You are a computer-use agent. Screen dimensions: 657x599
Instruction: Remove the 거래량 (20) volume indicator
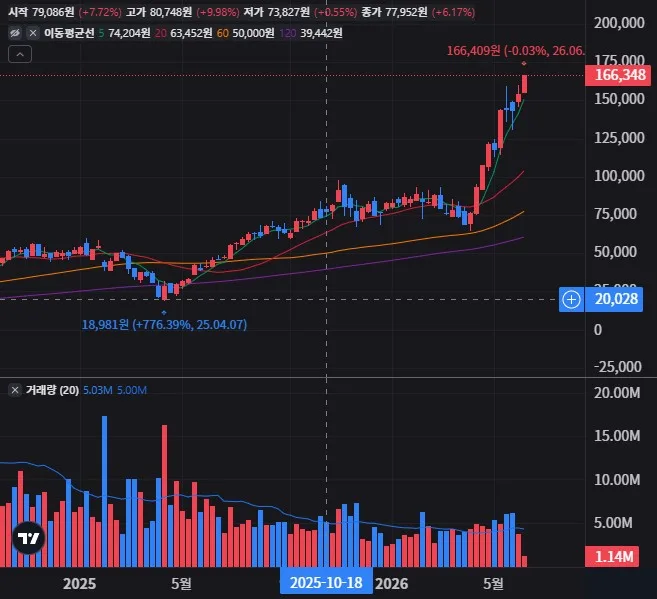tap(15, 390)
